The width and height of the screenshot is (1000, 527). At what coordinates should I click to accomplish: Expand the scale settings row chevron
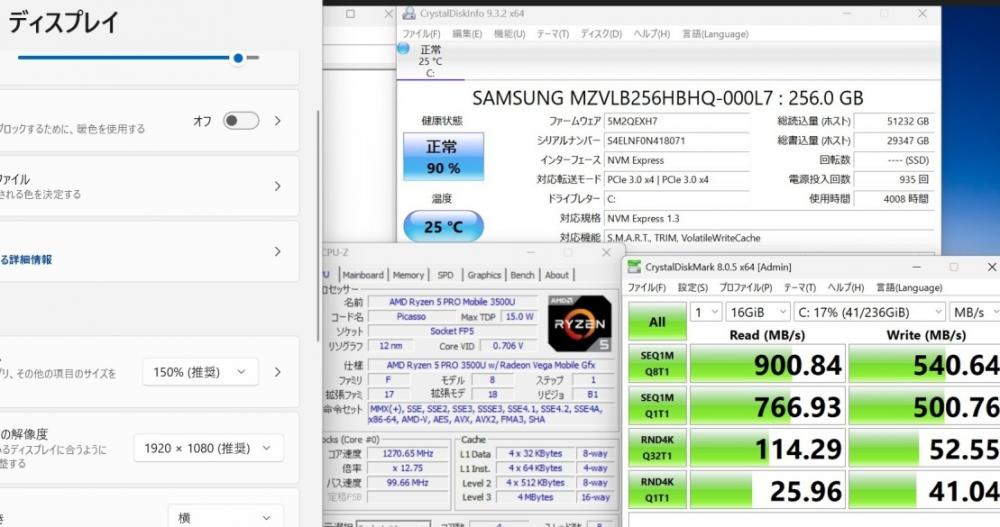point(277,372)
